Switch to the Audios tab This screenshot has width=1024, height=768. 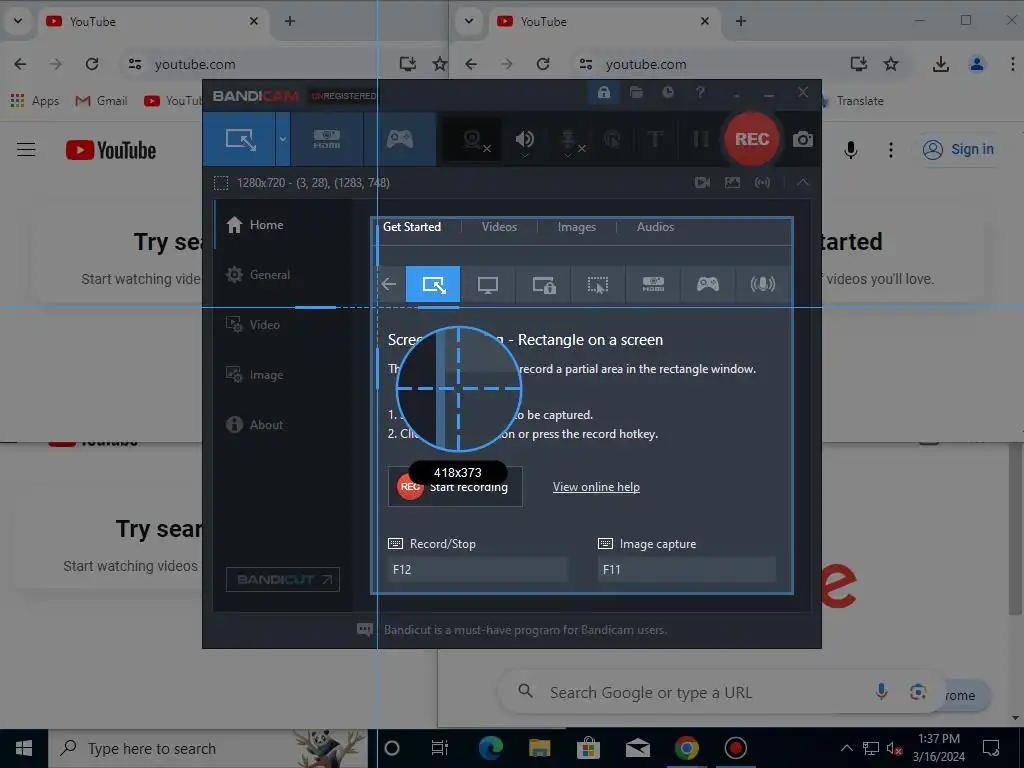point(655,227)
